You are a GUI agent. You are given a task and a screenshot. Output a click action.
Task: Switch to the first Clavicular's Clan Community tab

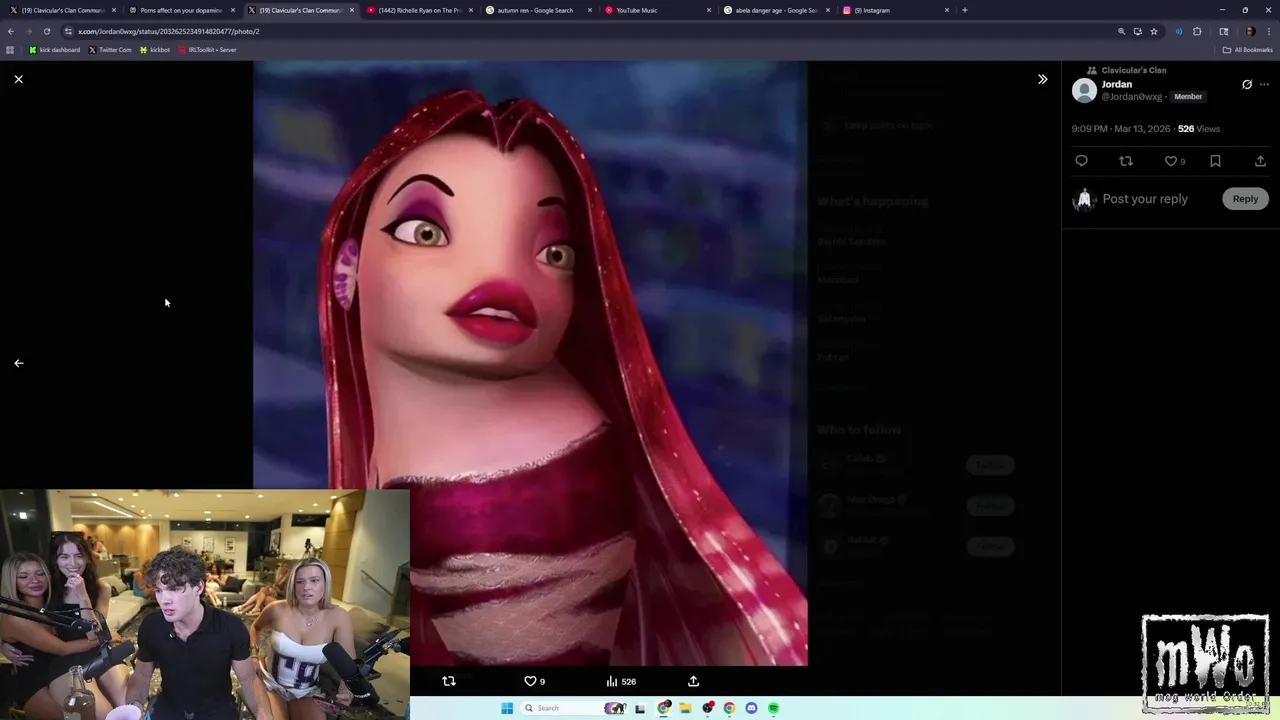pos(61,10)
